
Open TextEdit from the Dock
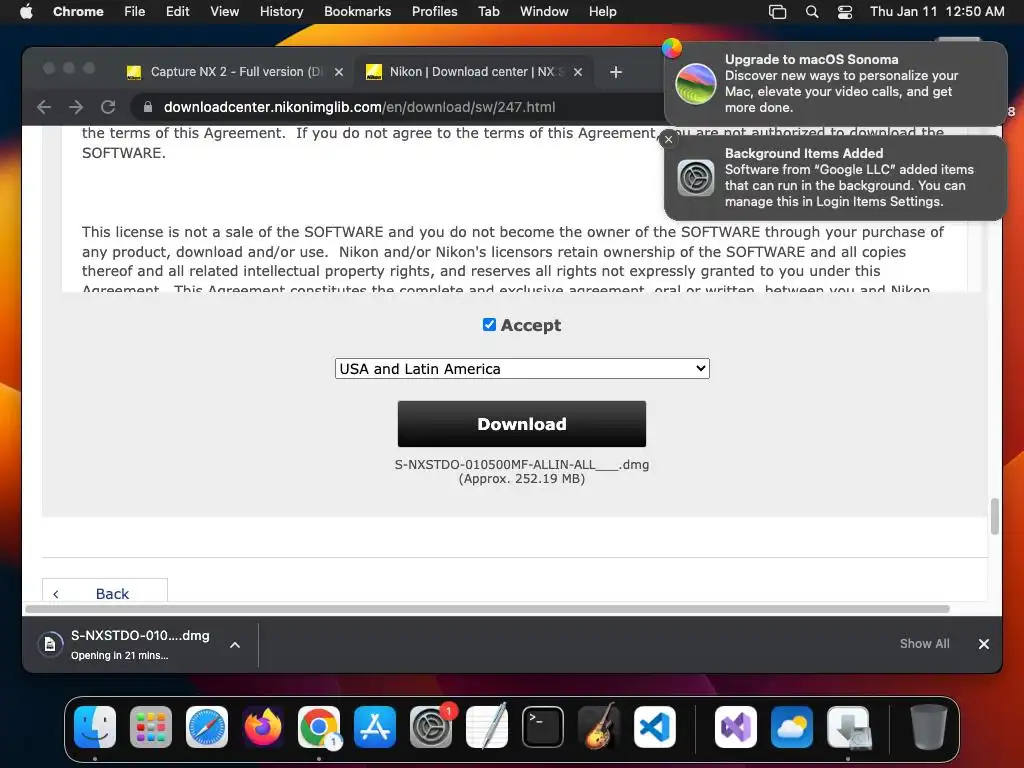[x=487, y=727]
